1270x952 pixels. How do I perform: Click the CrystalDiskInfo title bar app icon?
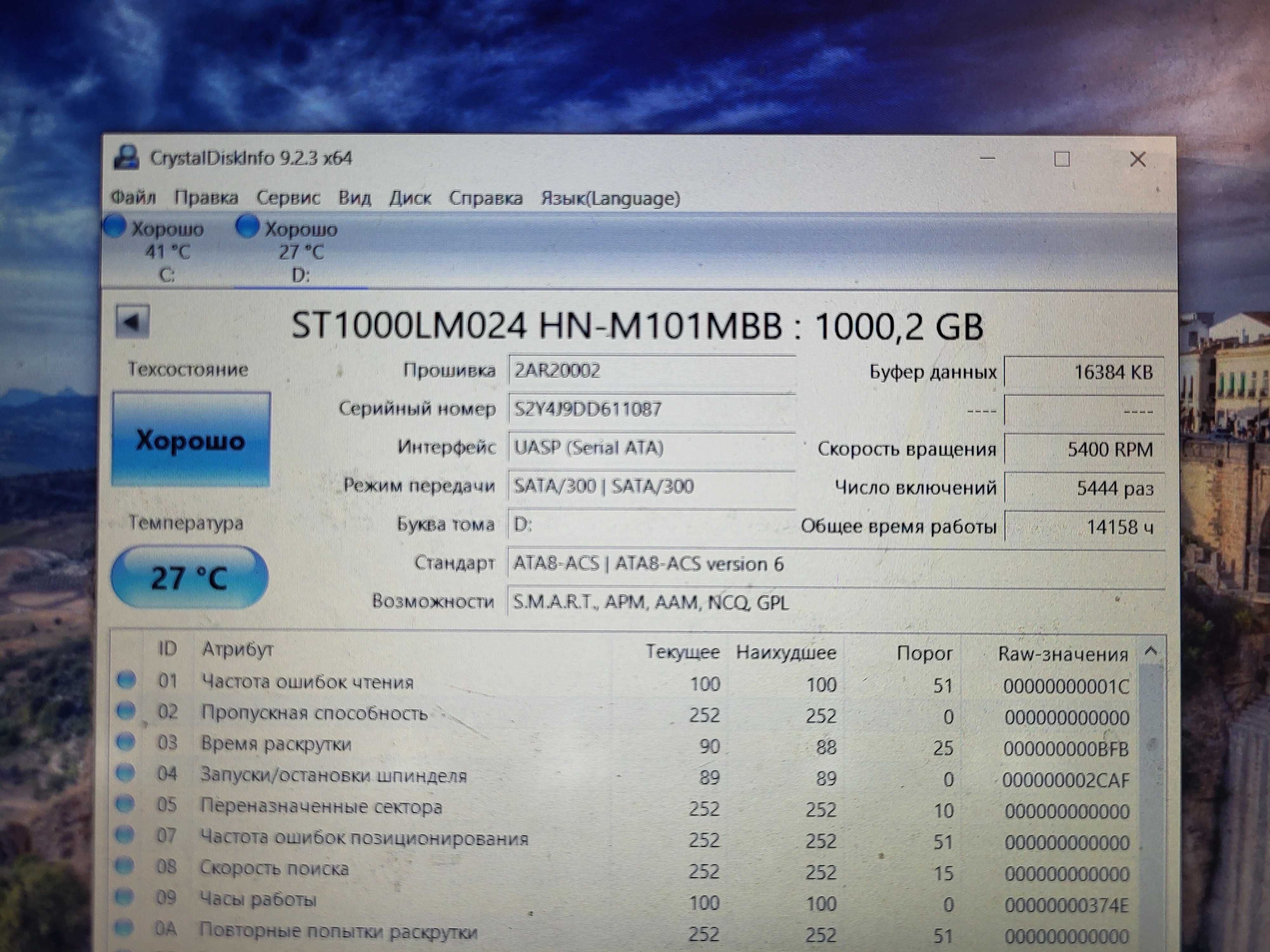pyautogui.click(x=126, y=158)
